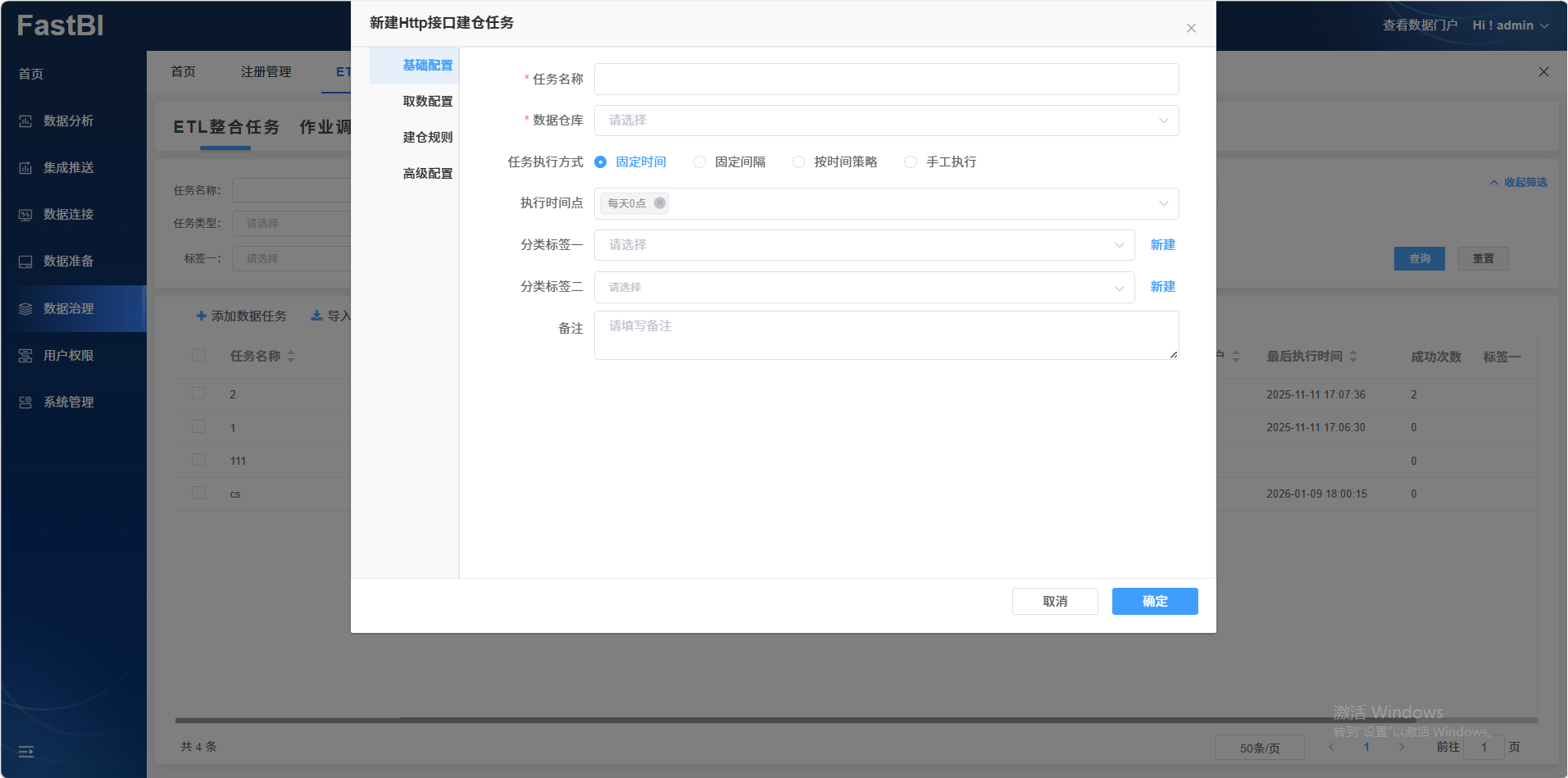Switch to the 取数配置 tab
The height and width of the screenshot is (778, 1568).
click(x=427, y=102)
